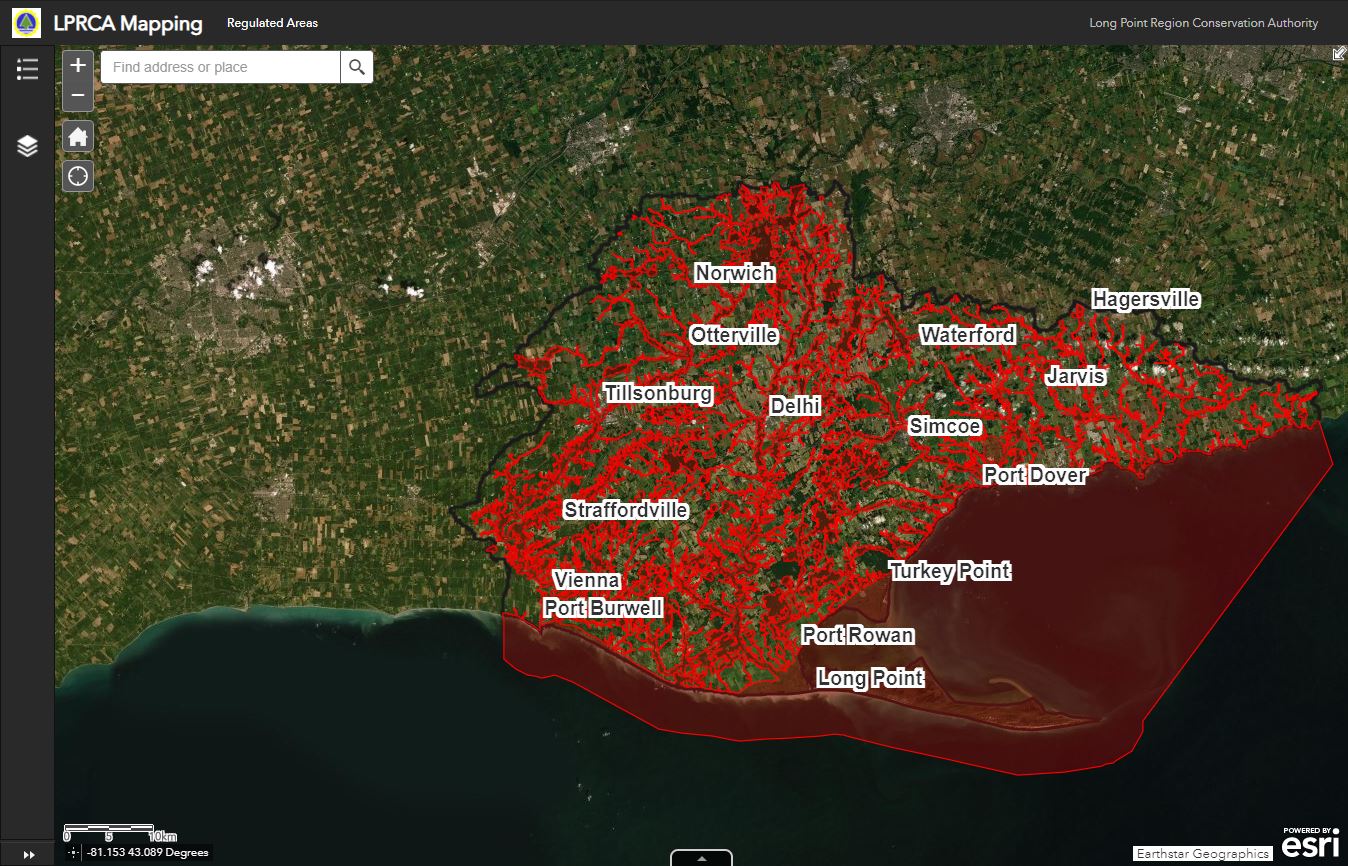Screen dimensions: 1348x866
Task: Activate the My Location crosshair icon
Action: (x=77, y=176)
